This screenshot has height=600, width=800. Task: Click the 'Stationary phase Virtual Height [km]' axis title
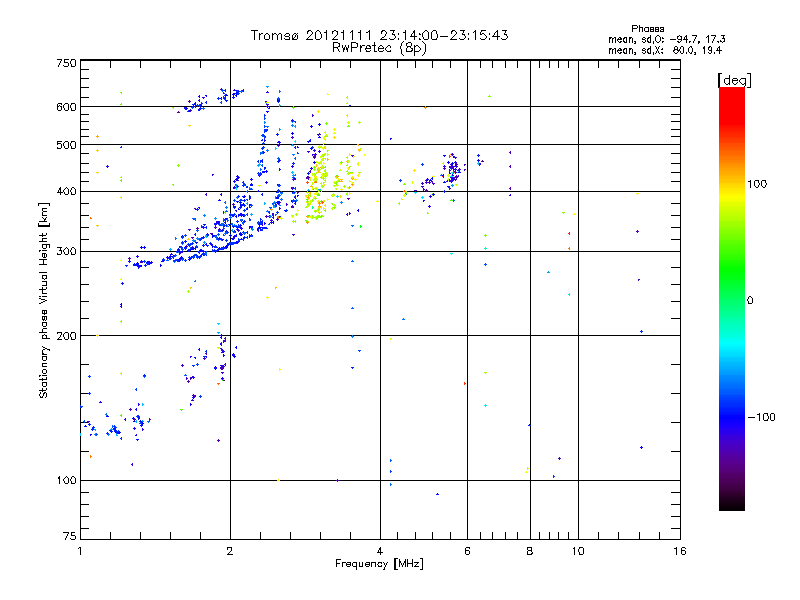(44, 300)
